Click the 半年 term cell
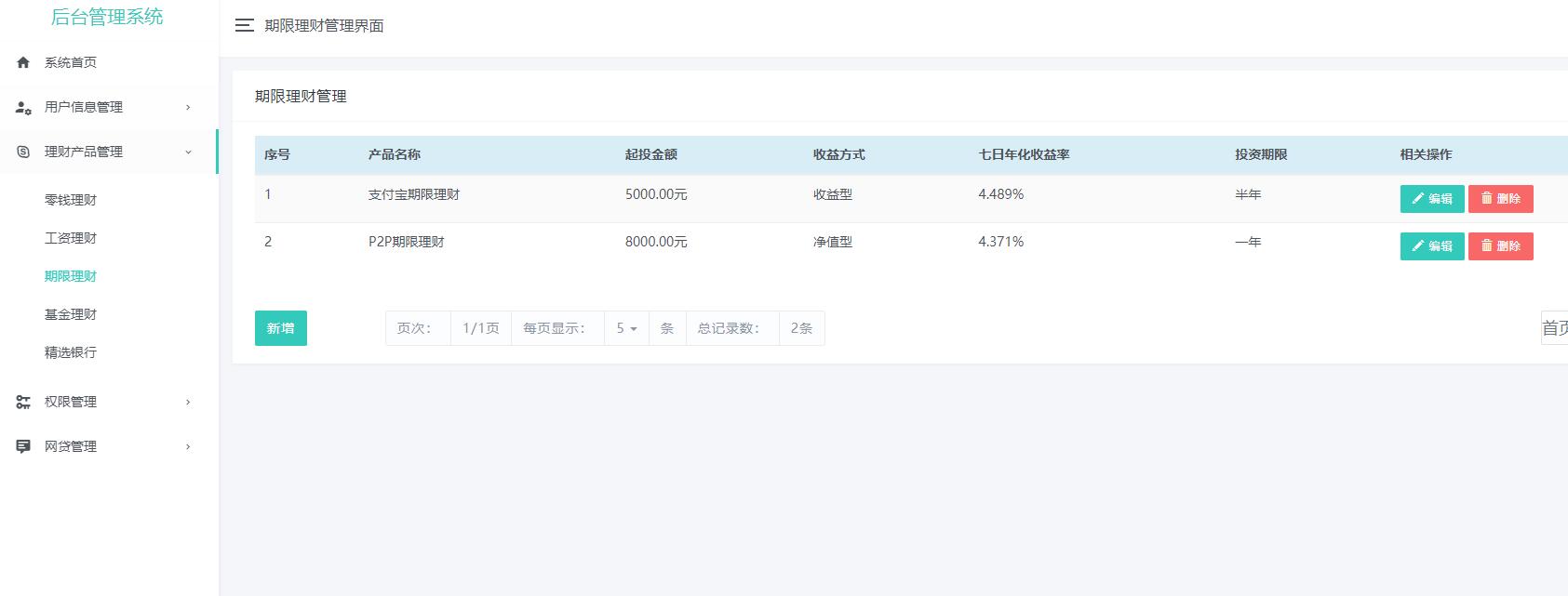 click(1249, 194)
